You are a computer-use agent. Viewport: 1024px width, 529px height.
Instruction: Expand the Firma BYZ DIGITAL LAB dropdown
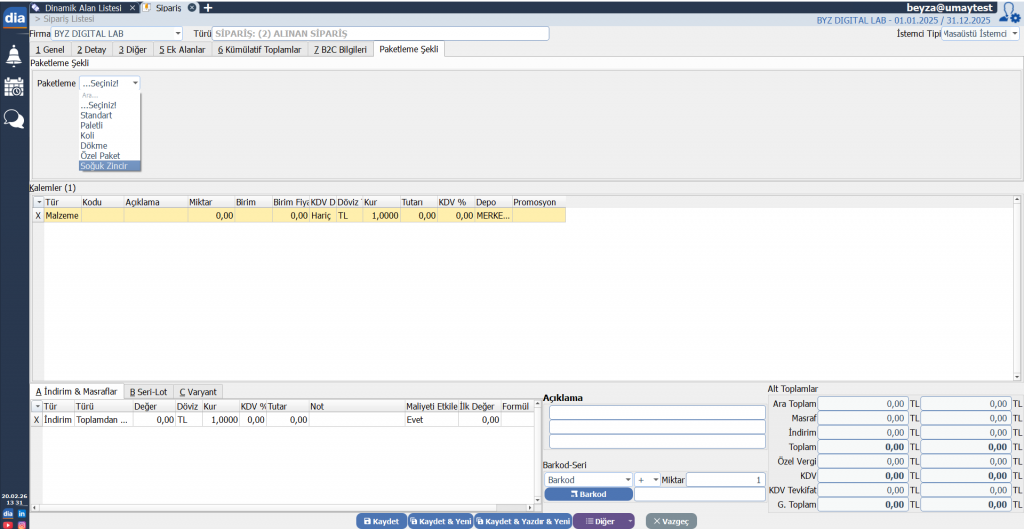point(178,33)
